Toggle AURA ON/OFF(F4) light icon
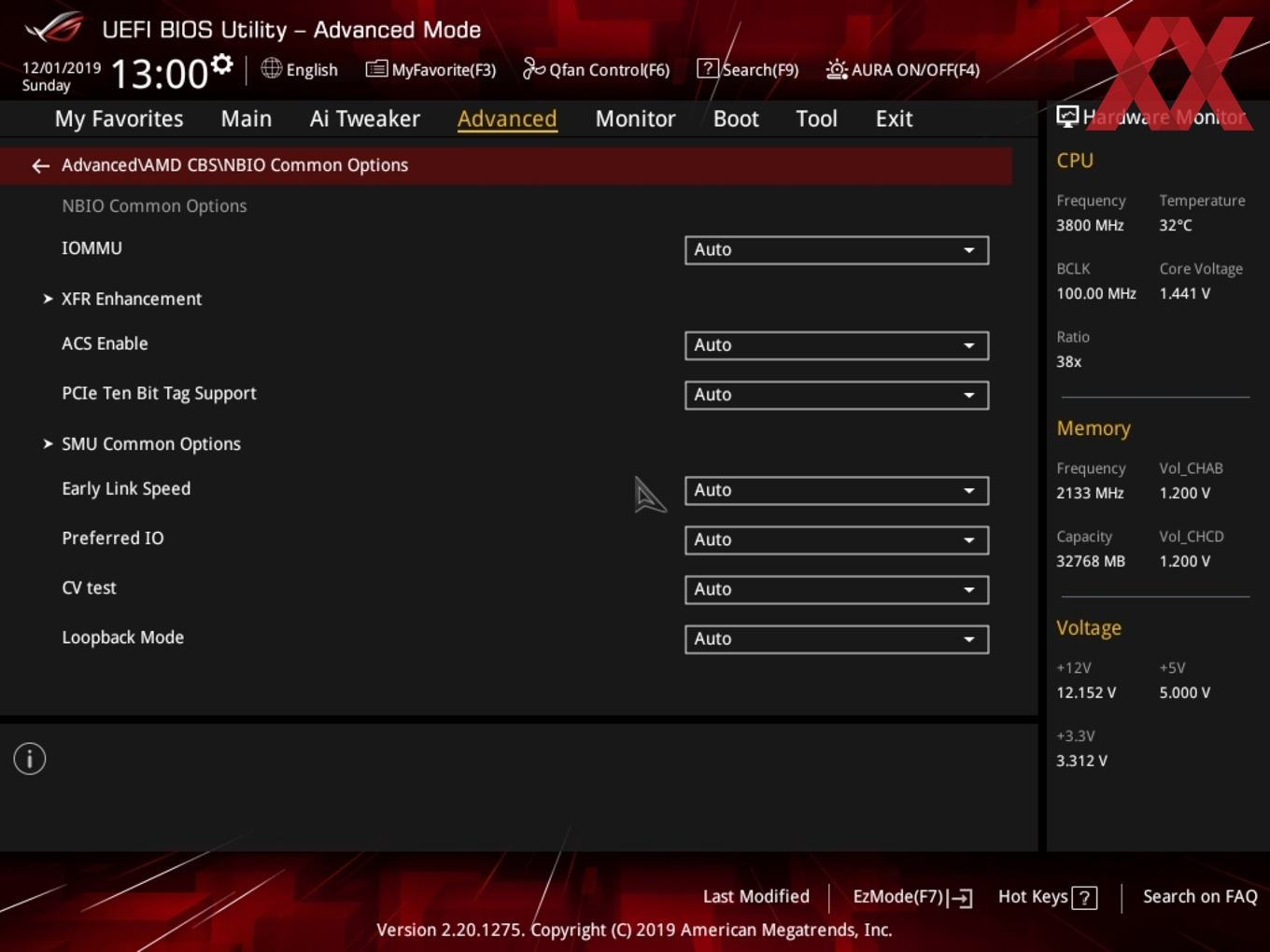 (x=837, y=69)
